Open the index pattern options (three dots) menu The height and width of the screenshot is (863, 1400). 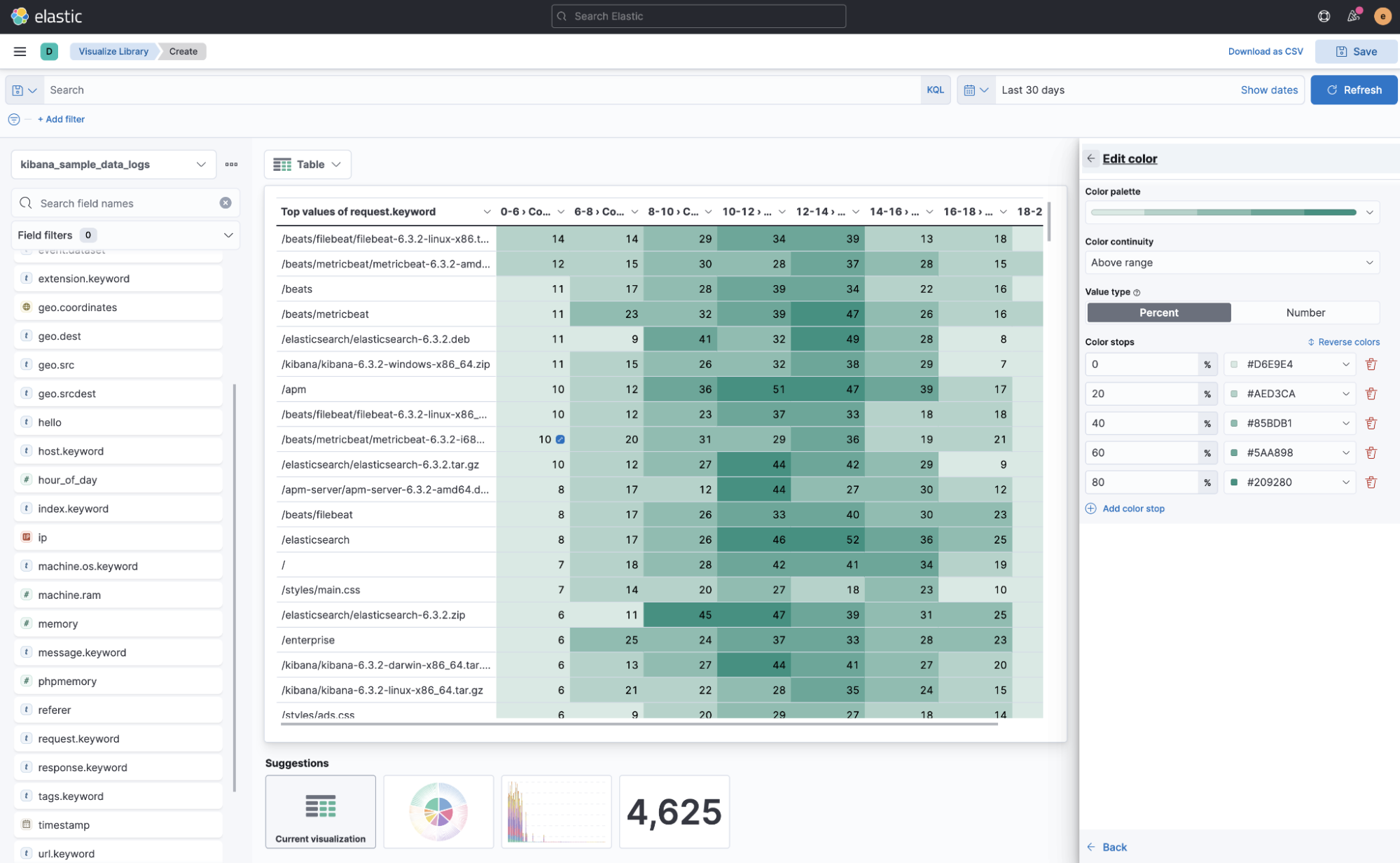pyautogui.click(x=231, y=164)
